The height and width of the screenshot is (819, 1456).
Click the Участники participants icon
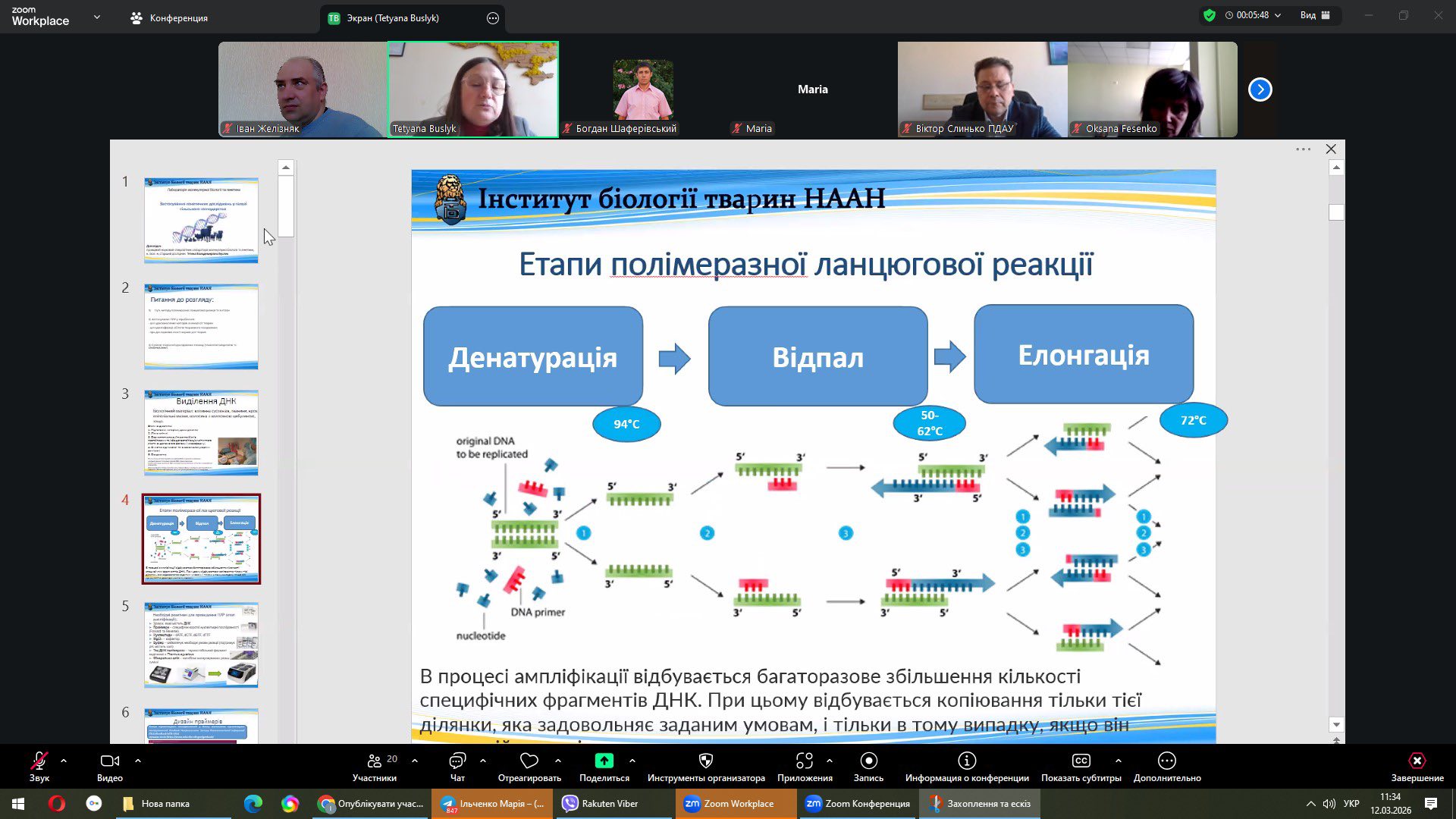click(x=374, y=761)
